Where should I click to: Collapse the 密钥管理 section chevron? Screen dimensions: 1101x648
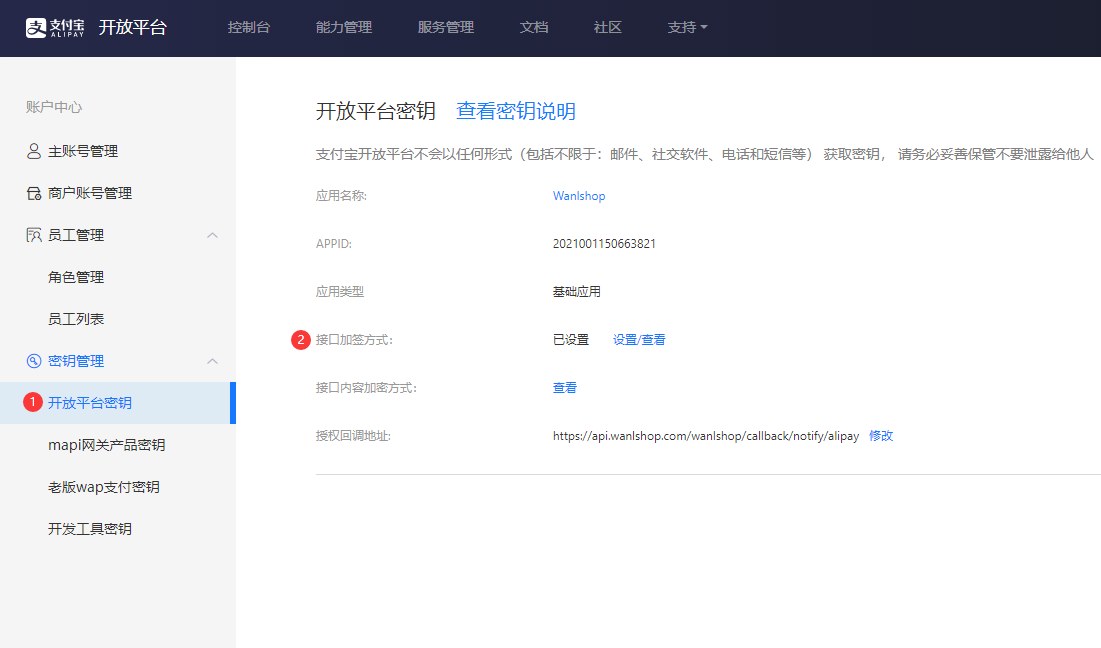[x=212, y=361]
